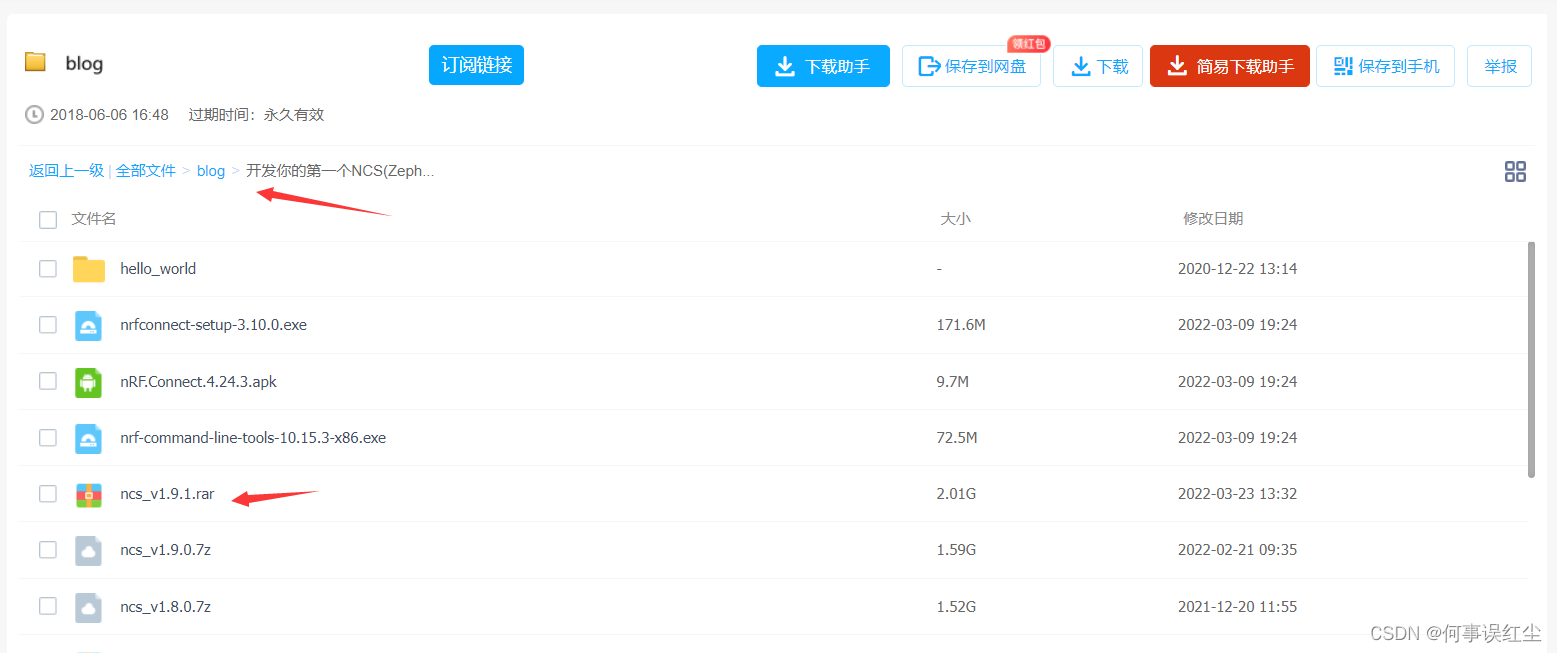This screenshot has height=653, width=1557.
Task: Click the 过期时间：永久有效 text
Action: [x=256, y=115]
